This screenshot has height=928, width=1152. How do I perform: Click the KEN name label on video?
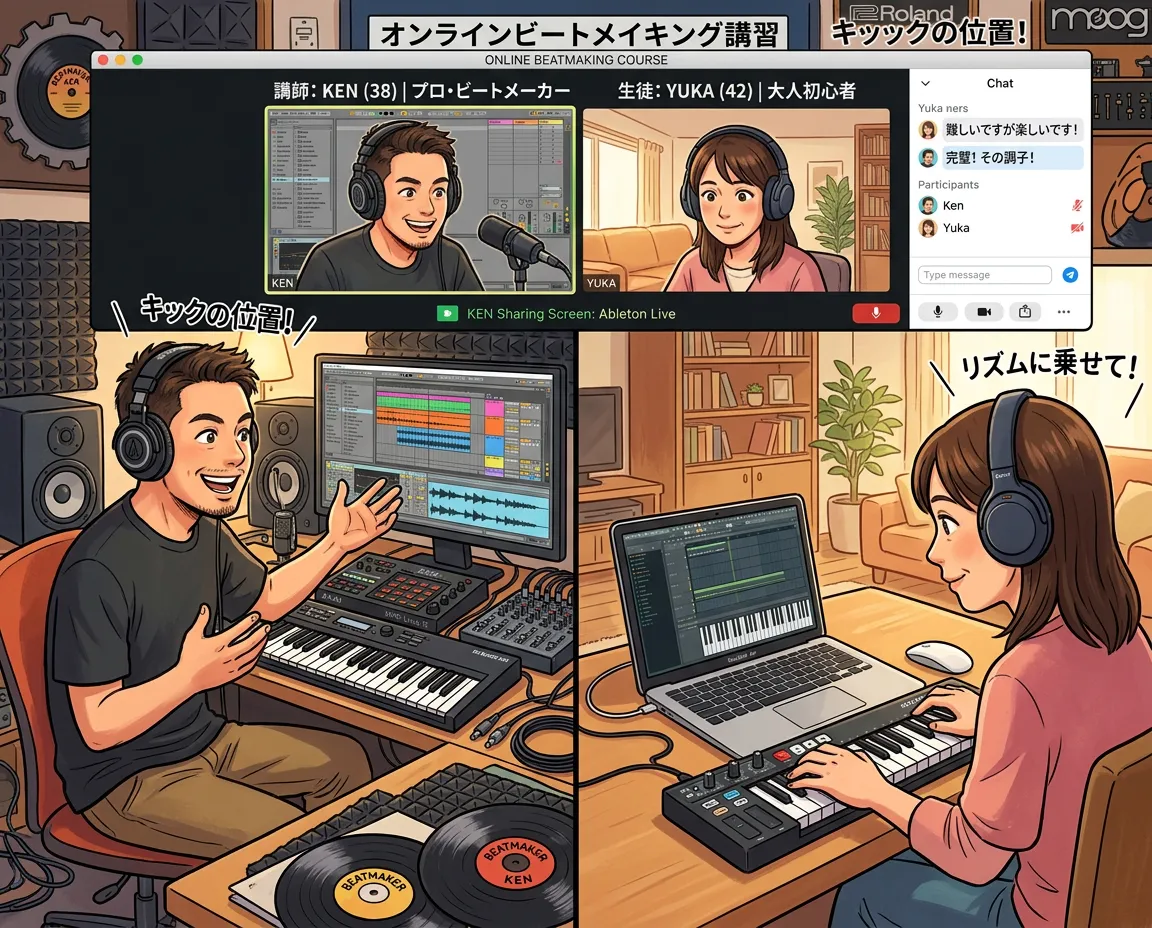(x=283, y=283)
